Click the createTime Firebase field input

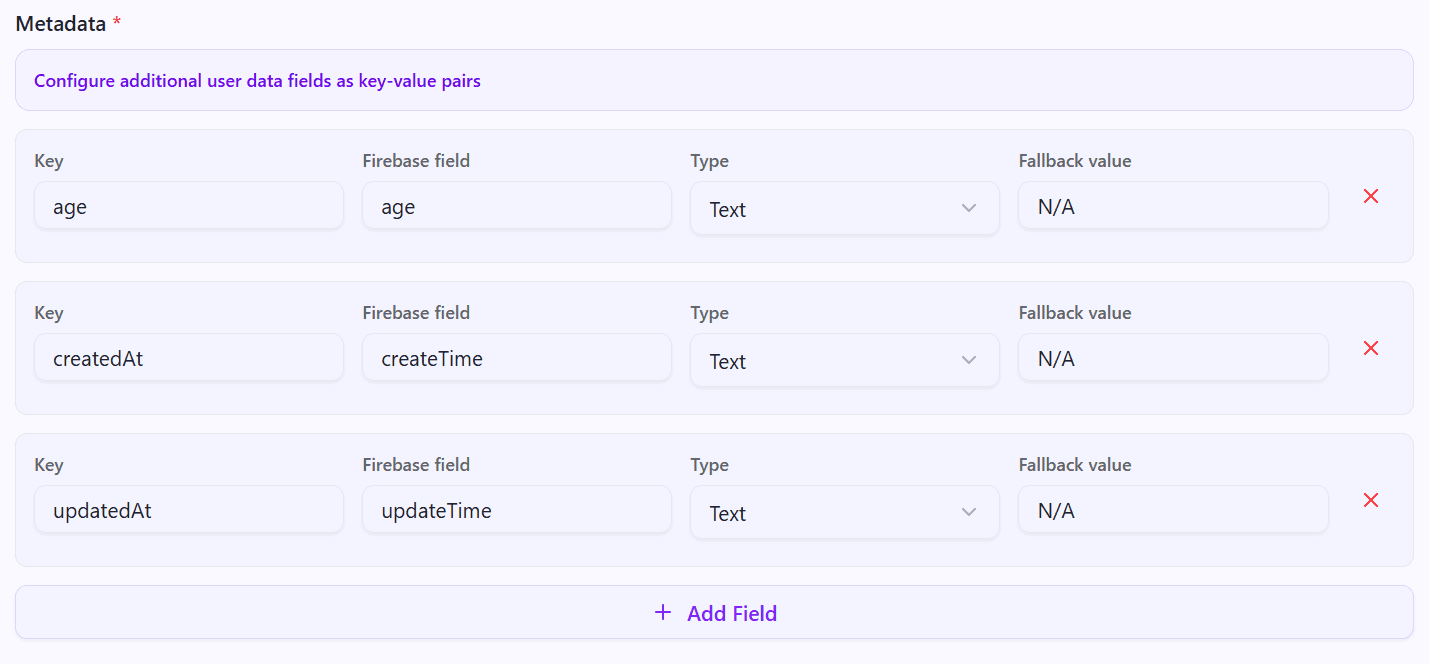516,359
